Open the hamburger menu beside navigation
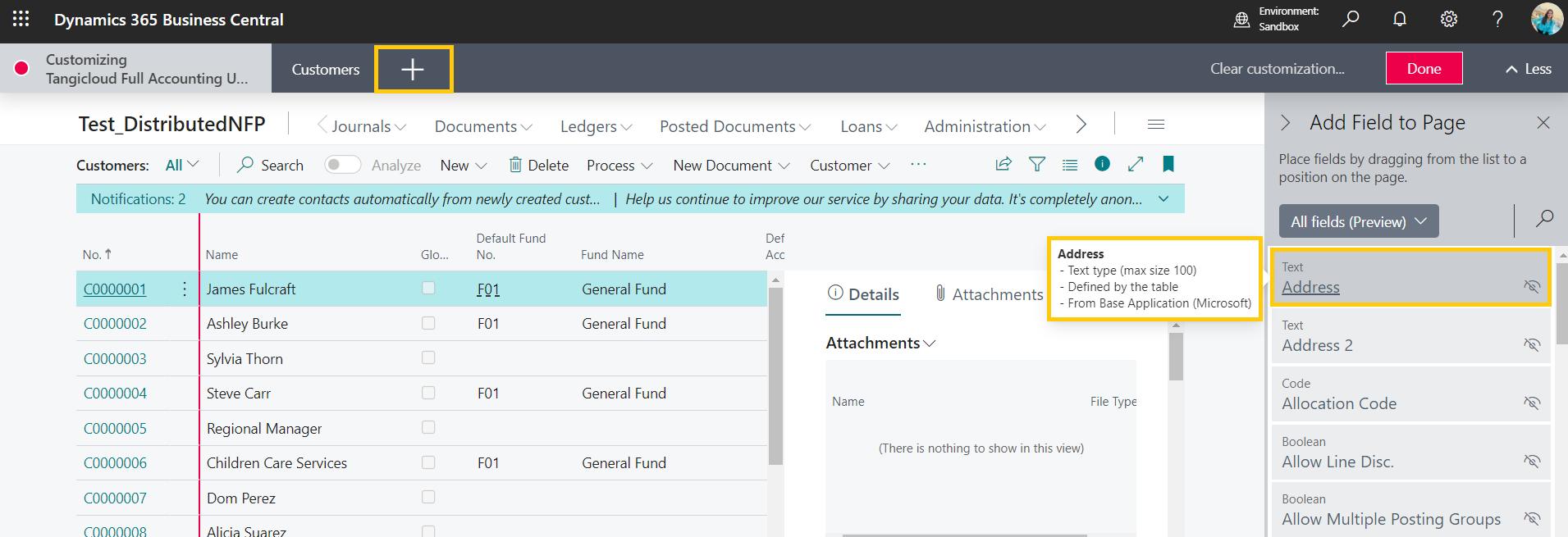The image size is (1568, 537). pos(1156,125)
